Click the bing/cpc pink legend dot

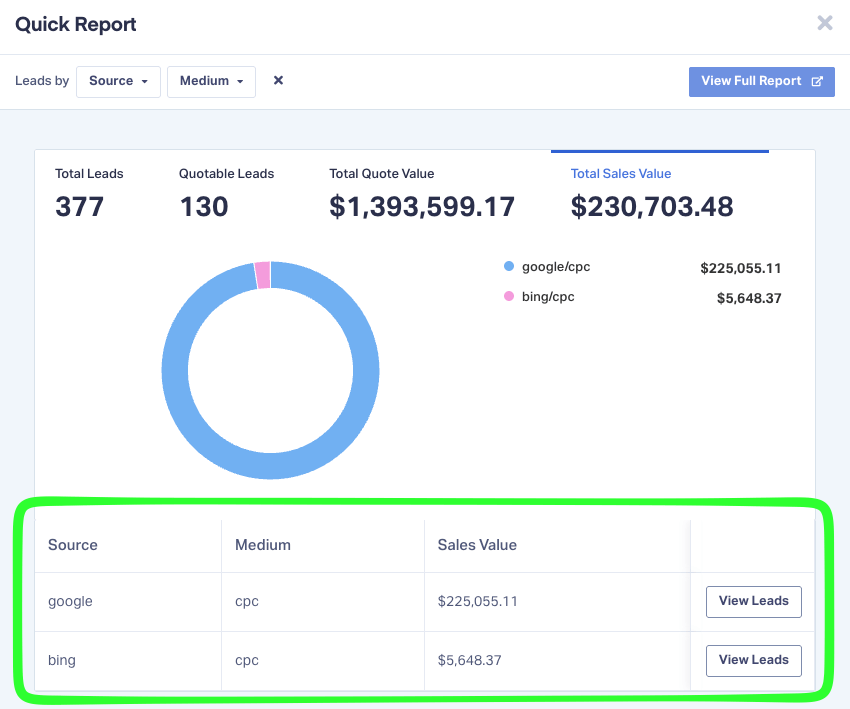click(x=509, y=296)
